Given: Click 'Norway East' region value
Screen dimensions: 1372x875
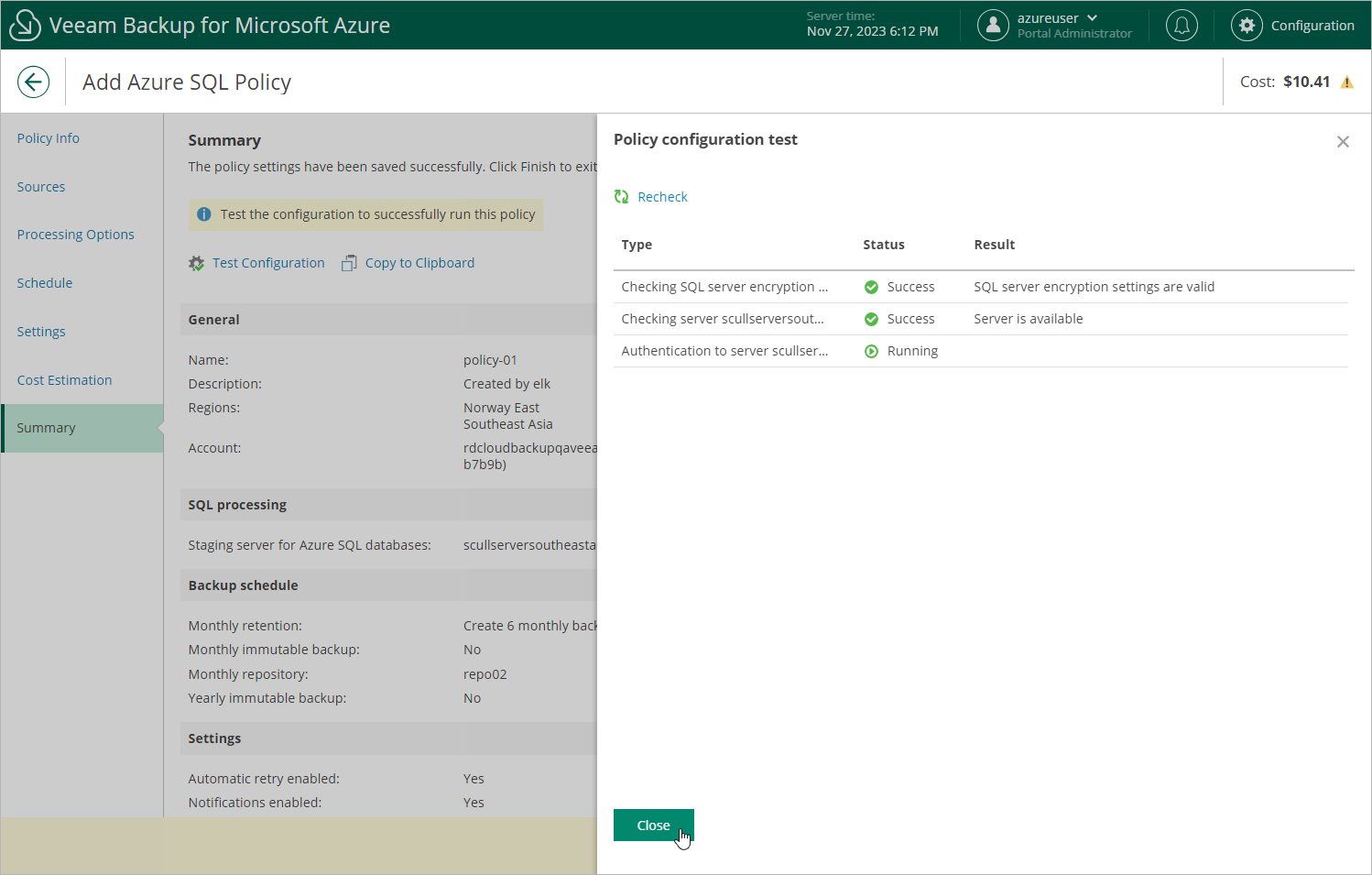Looking at the screenshot, I should [501, 408].
